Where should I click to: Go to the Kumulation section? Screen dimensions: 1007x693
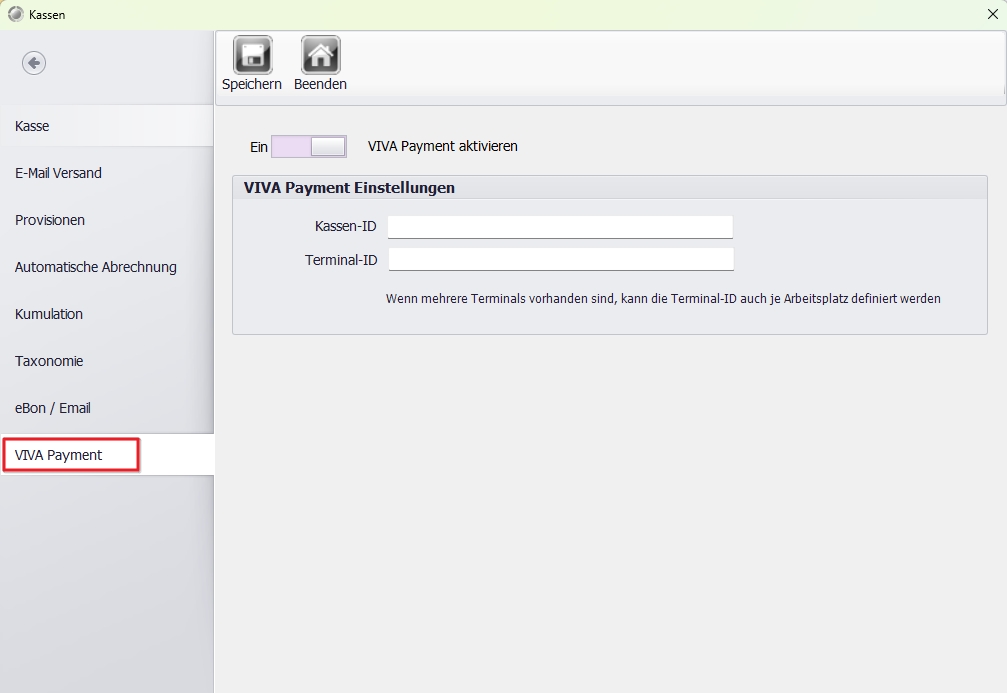coord(49,314)
